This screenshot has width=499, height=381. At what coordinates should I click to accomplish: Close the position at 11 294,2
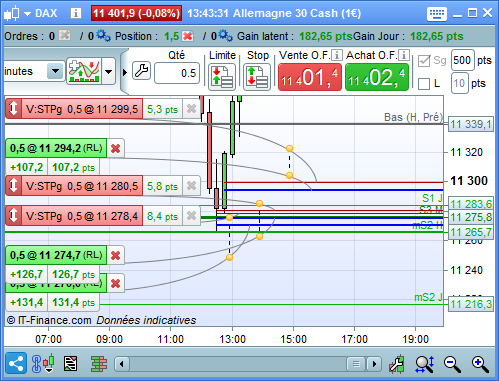115,148
